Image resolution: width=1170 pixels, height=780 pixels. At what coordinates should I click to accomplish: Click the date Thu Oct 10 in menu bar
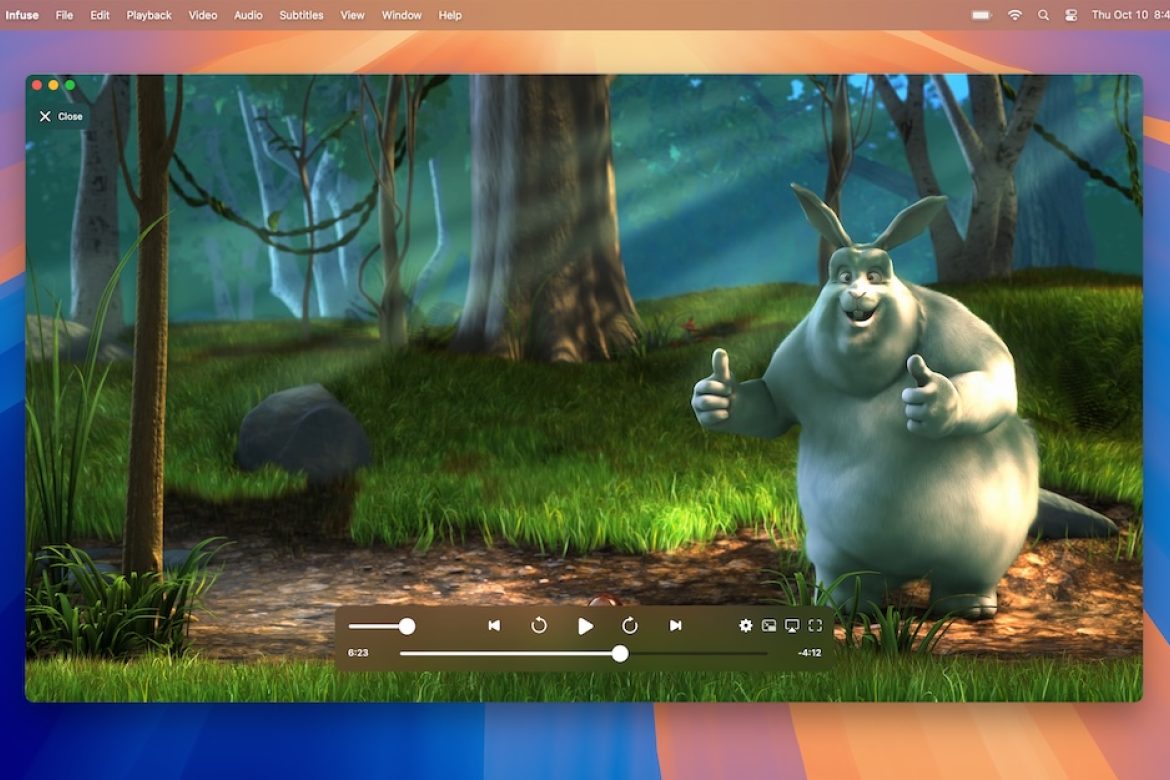(x=1120, y=15)
